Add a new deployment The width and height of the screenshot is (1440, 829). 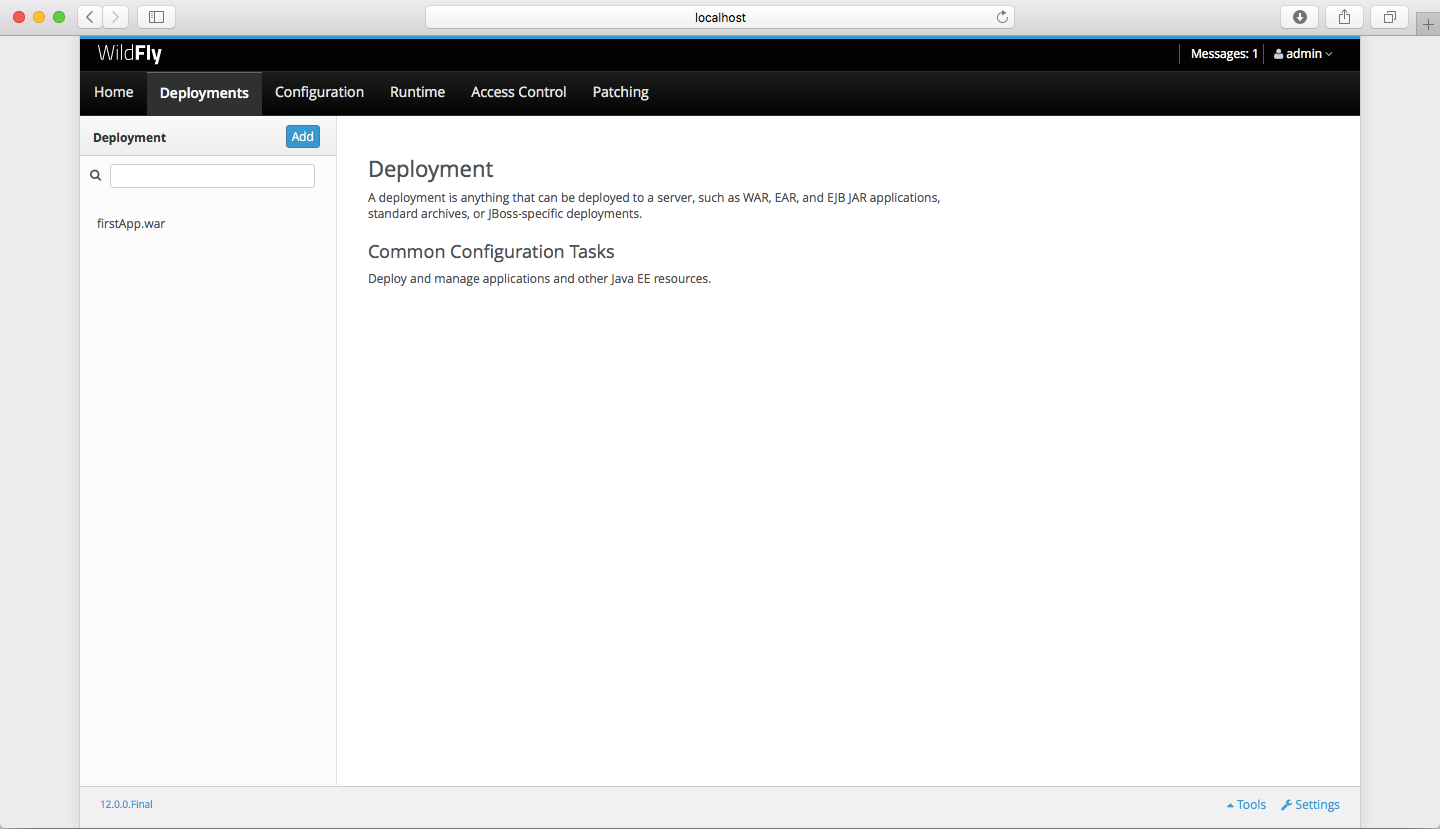pyautogui.click(x=303, y=137)
